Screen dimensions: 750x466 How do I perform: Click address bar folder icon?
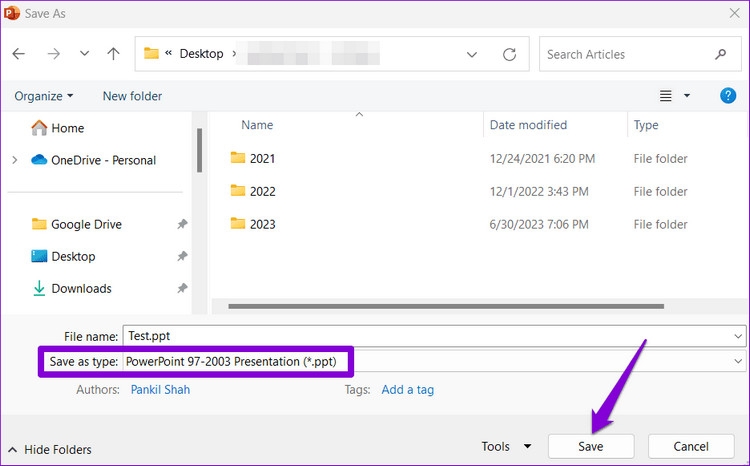point(151,53)
